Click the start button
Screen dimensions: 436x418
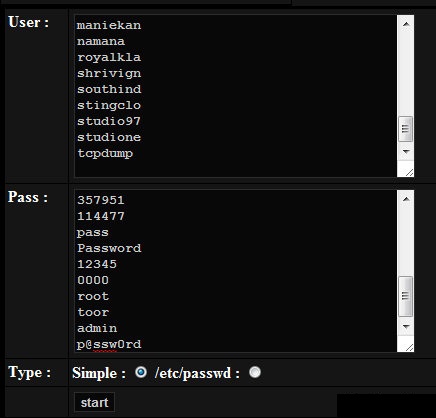coord(94,402)
